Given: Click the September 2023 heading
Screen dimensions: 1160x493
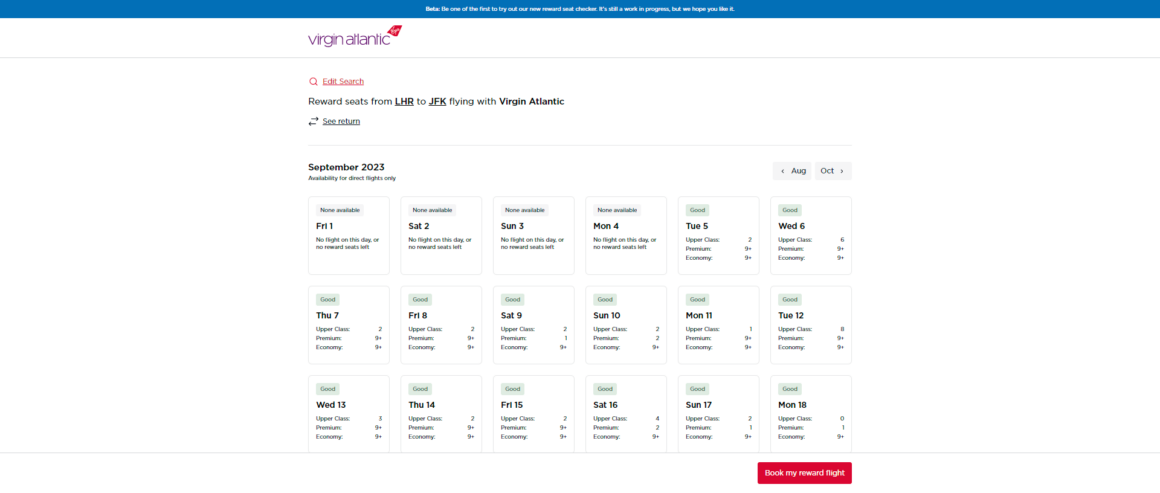Looking at the screenshot, I should point(346,167).
